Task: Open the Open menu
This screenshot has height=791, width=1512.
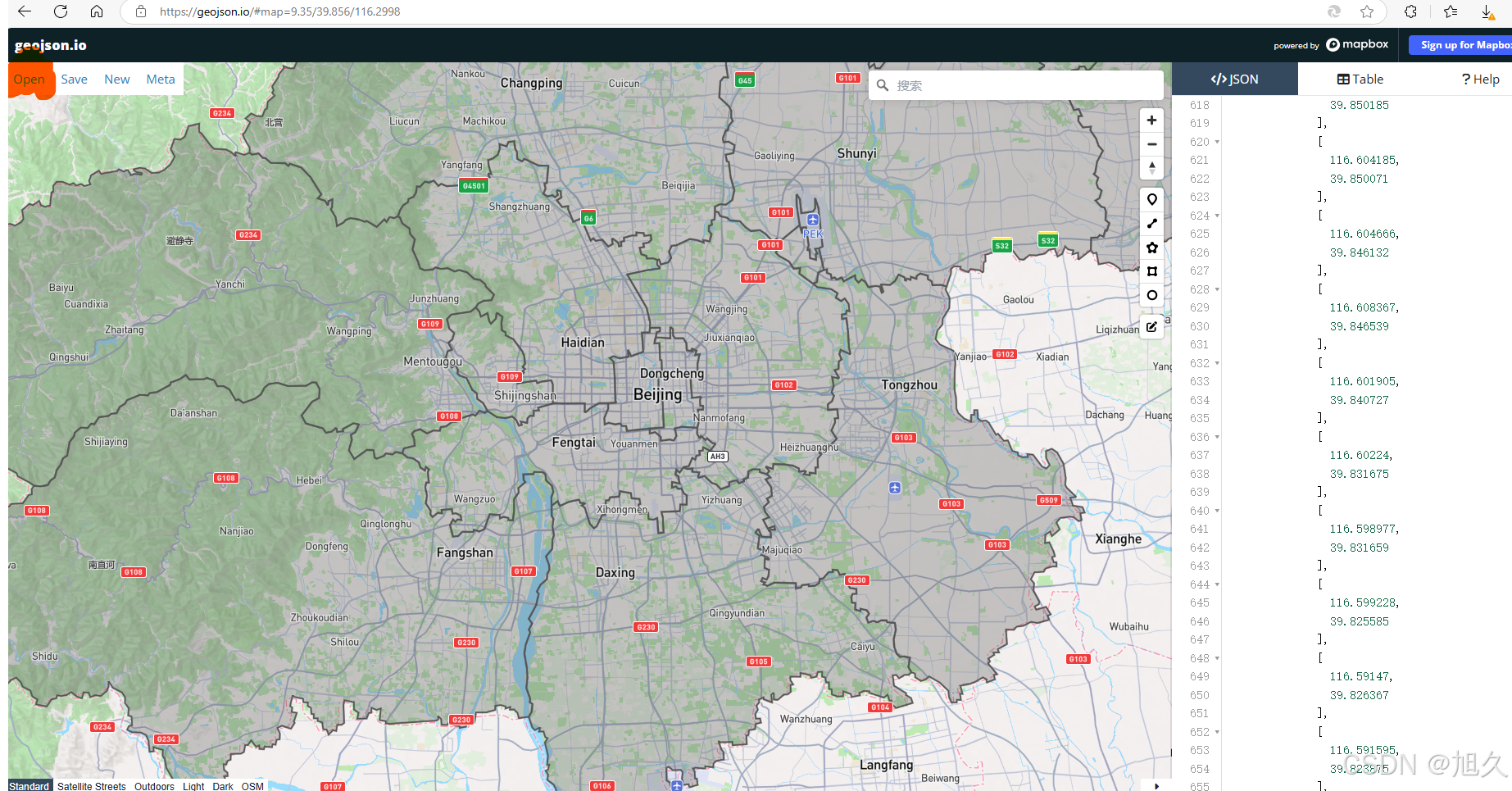Action: 30,80
